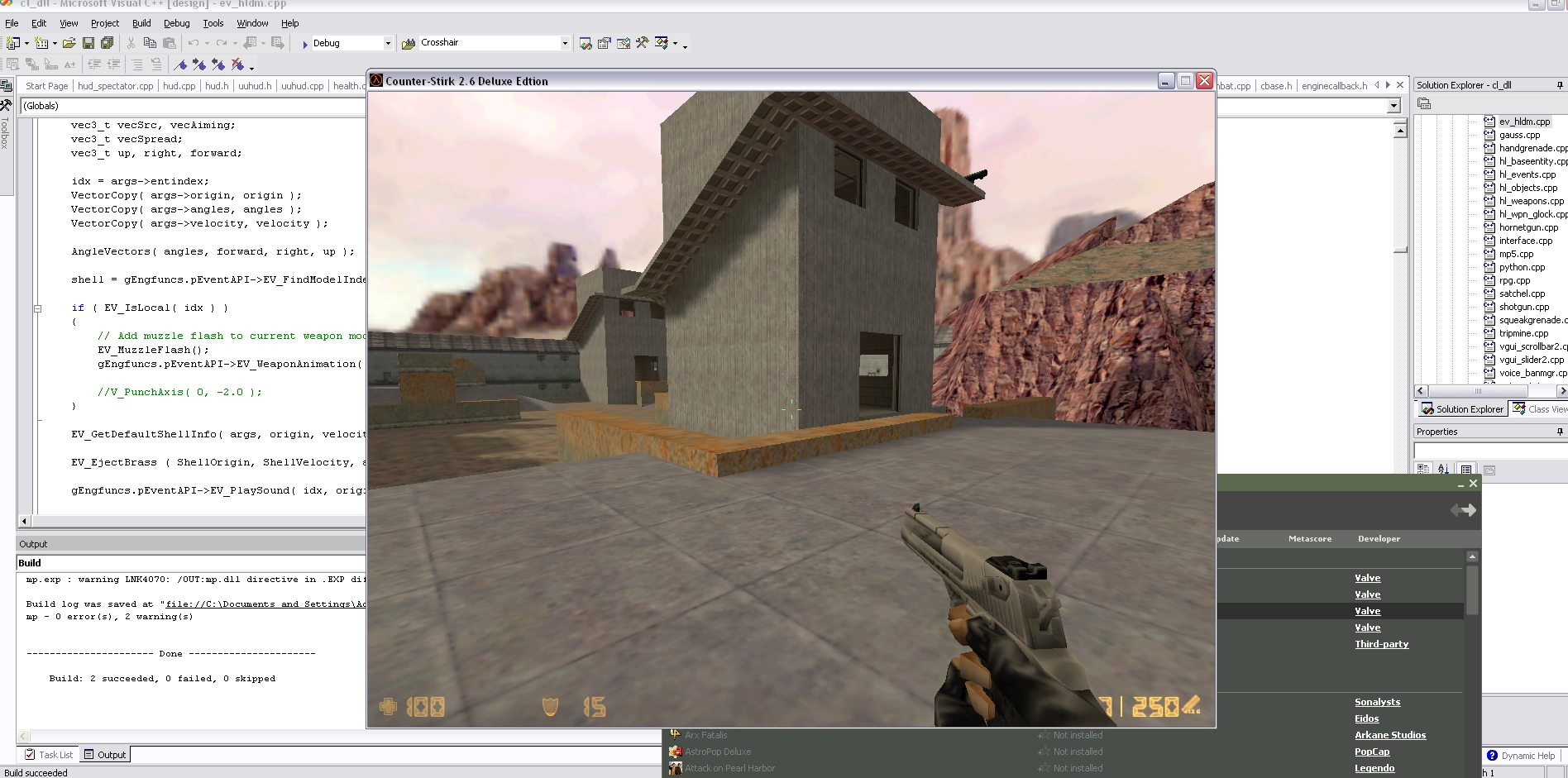1568x778 pixels.
Task: Click the Find in Files icon beside Crosshair box
Action: pos(409,43)
